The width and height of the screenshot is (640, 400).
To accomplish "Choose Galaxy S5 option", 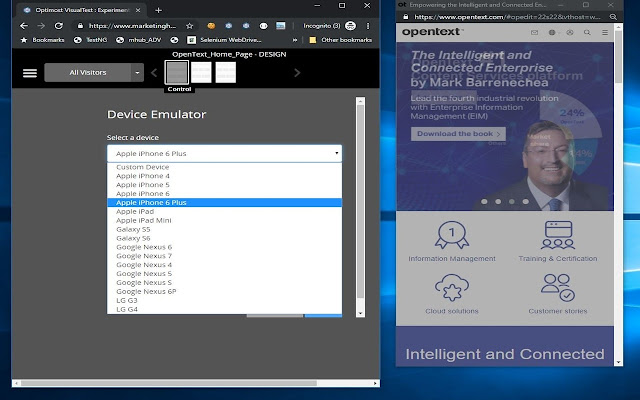I will (x=224, y=229).
